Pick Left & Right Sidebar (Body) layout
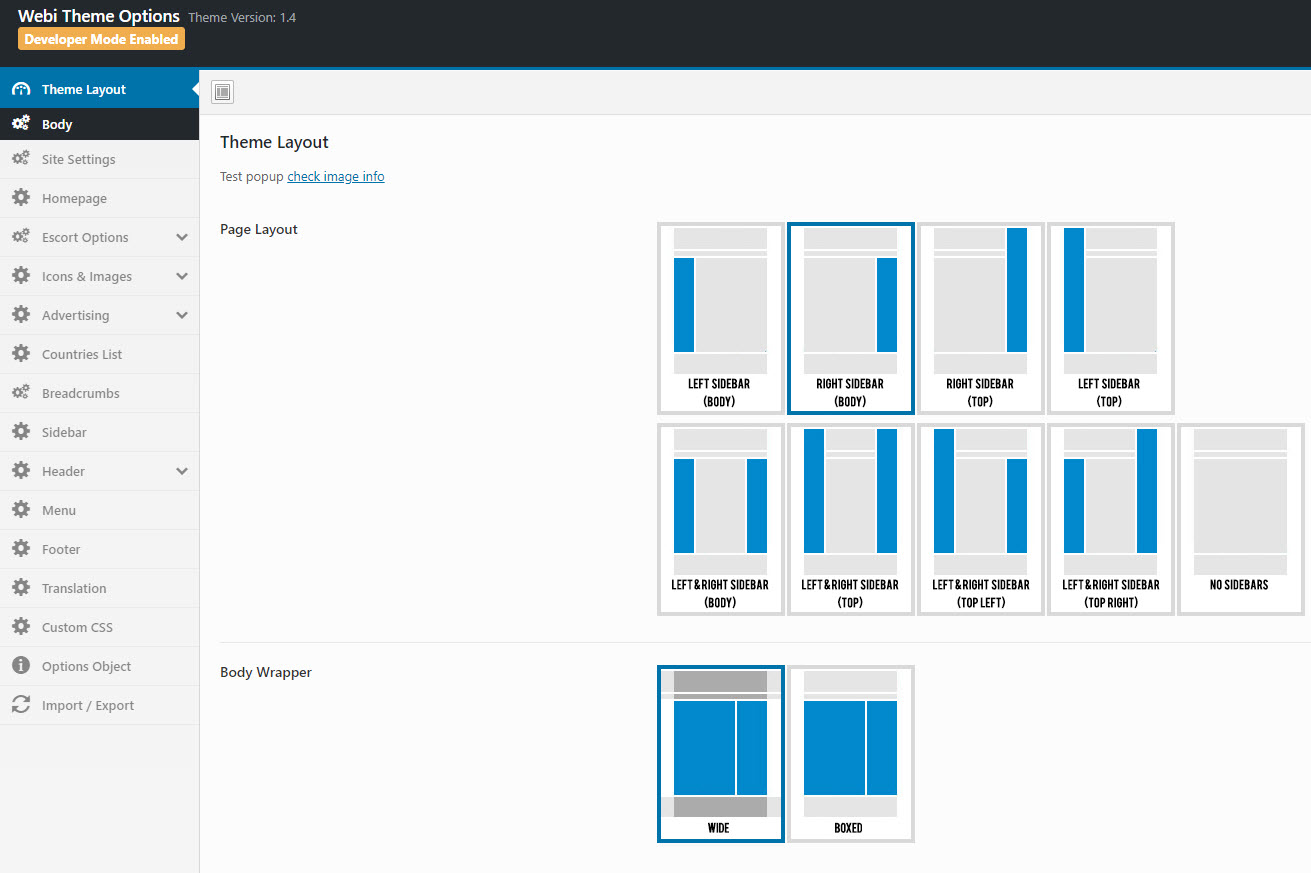The width and height of the screenshot is (1311, 873). 720,519
